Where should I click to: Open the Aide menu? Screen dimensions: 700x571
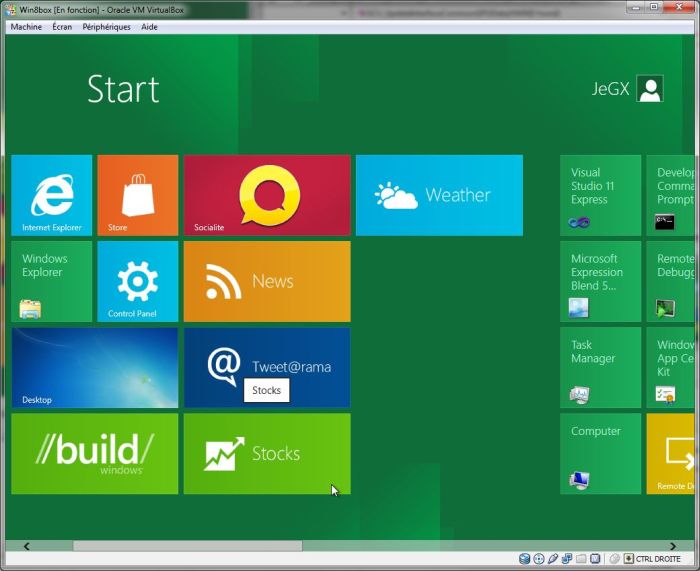[x=149, y=27]
